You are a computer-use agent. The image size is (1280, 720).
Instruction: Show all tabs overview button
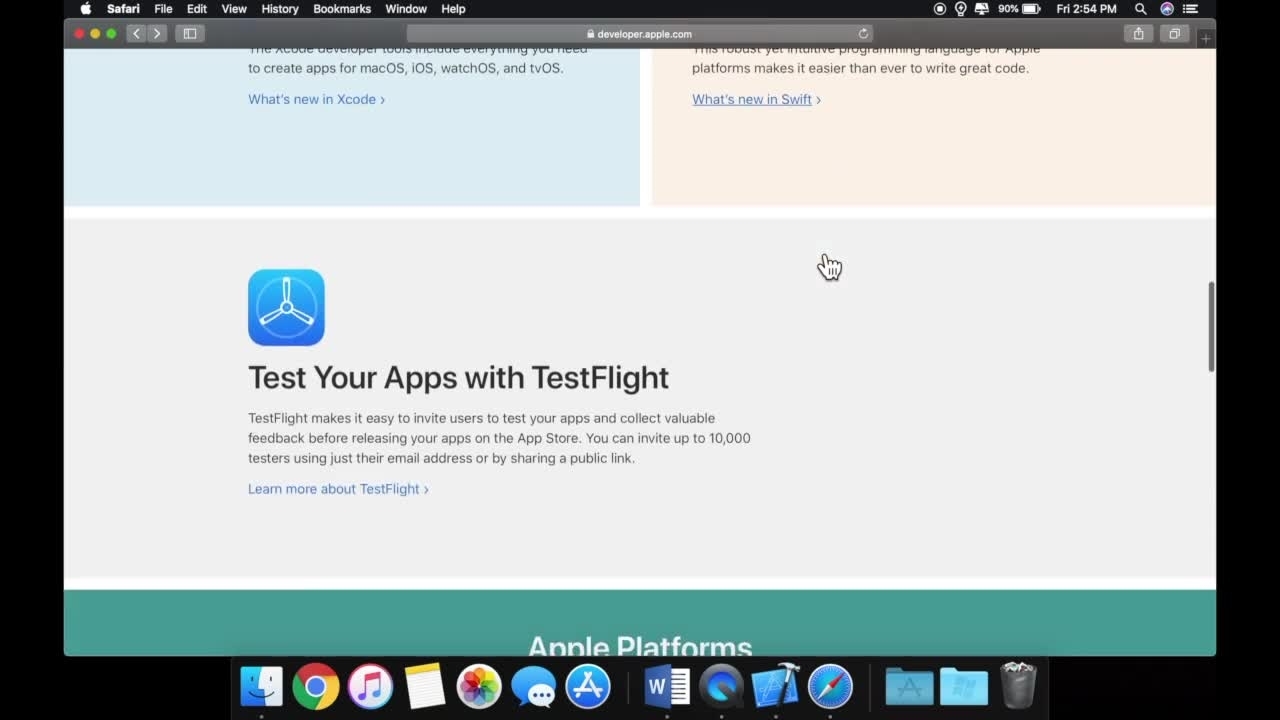1174,34
